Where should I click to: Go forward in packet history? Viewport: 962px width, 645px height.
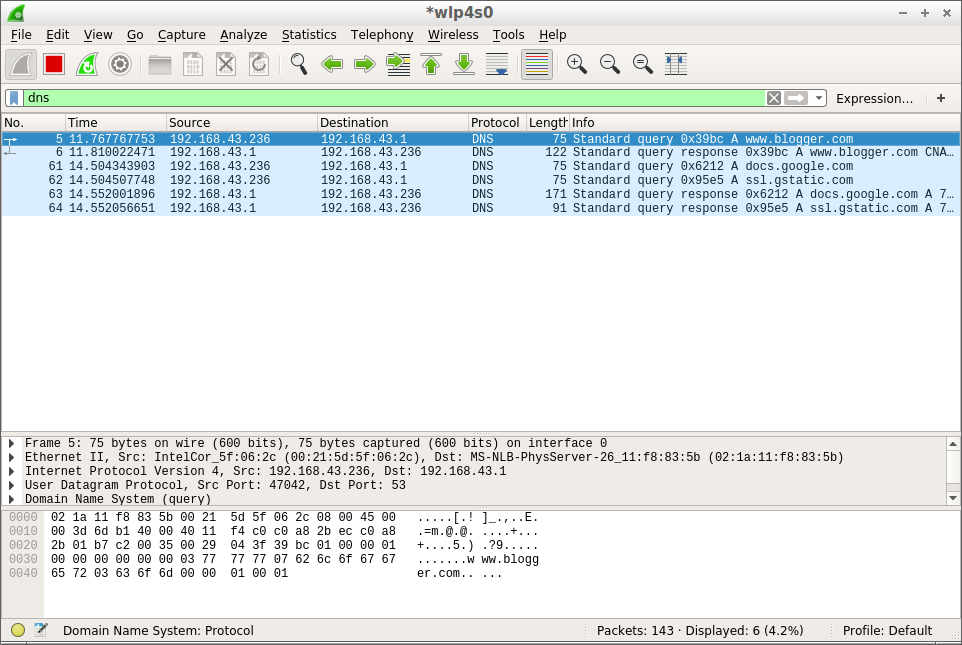tap(365, 64)
